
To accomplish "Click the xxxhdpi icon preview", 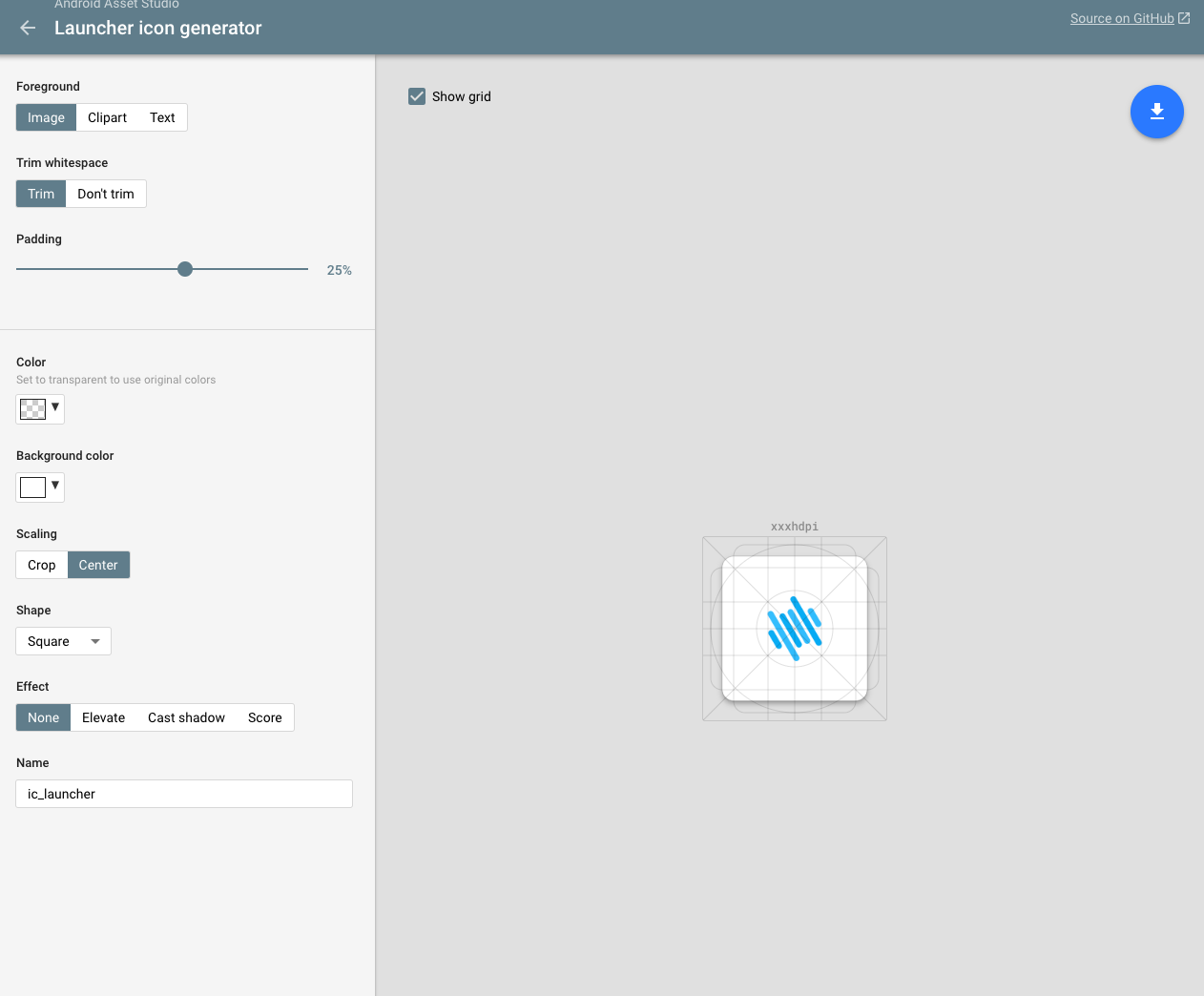I will 795,629.
